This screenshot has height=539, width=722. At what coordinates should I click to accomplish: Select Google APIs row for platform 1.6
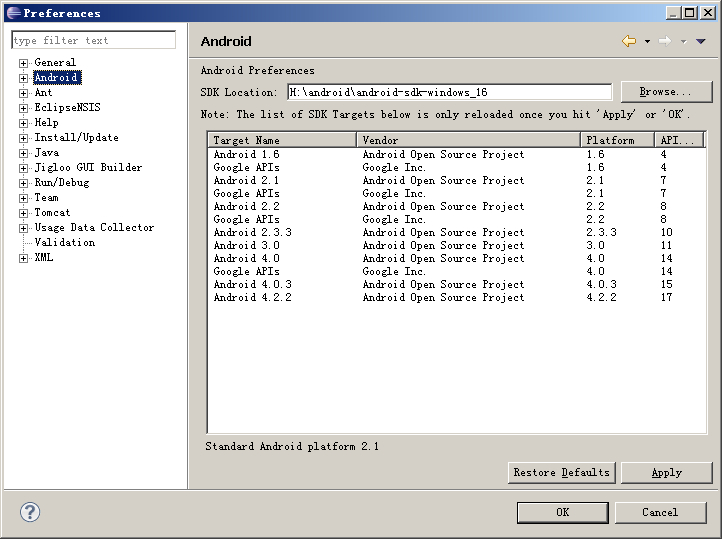point(457,168)
